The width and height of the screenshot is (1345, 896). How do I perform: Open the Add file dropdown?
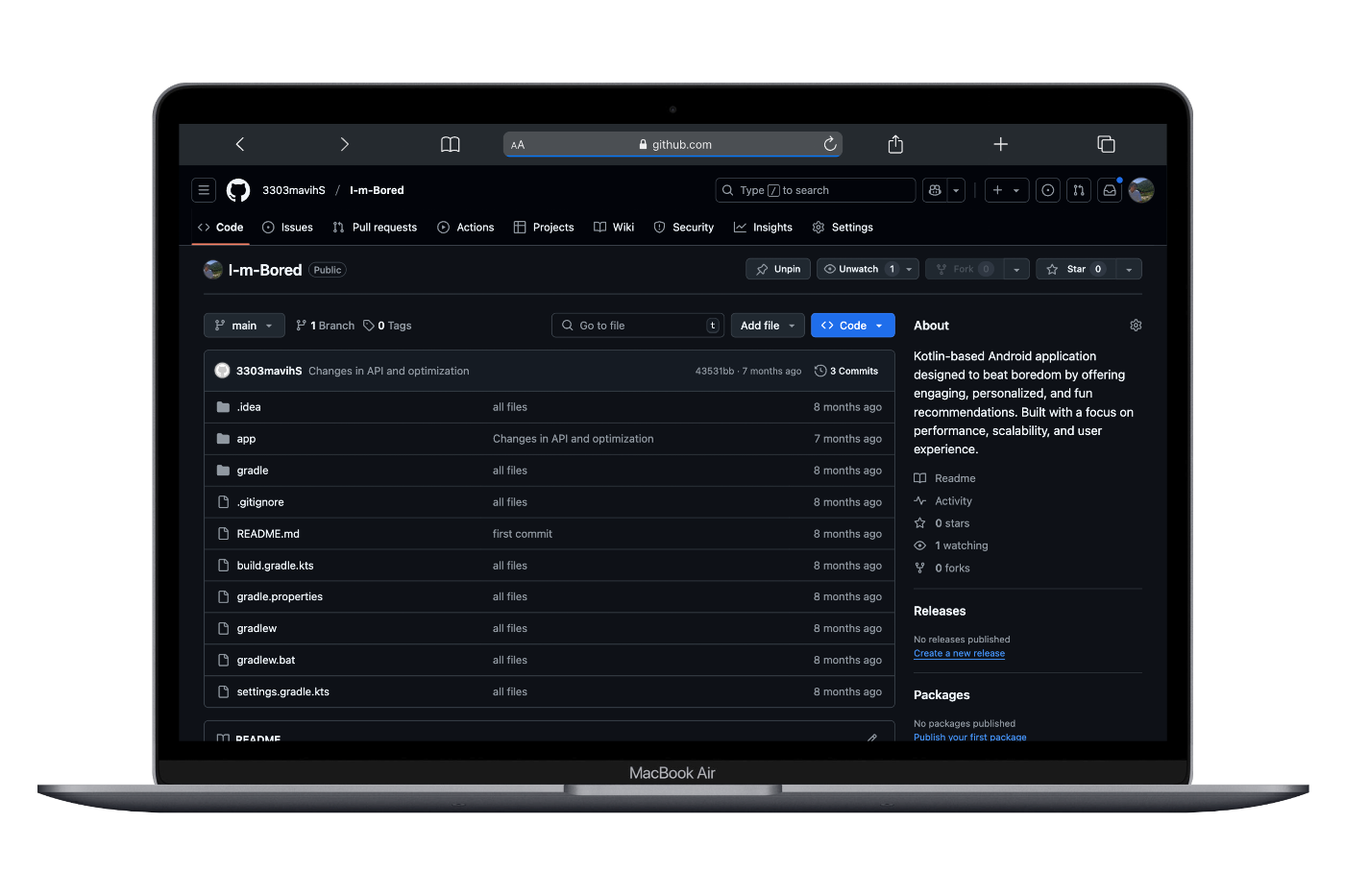tap(768, 326)
